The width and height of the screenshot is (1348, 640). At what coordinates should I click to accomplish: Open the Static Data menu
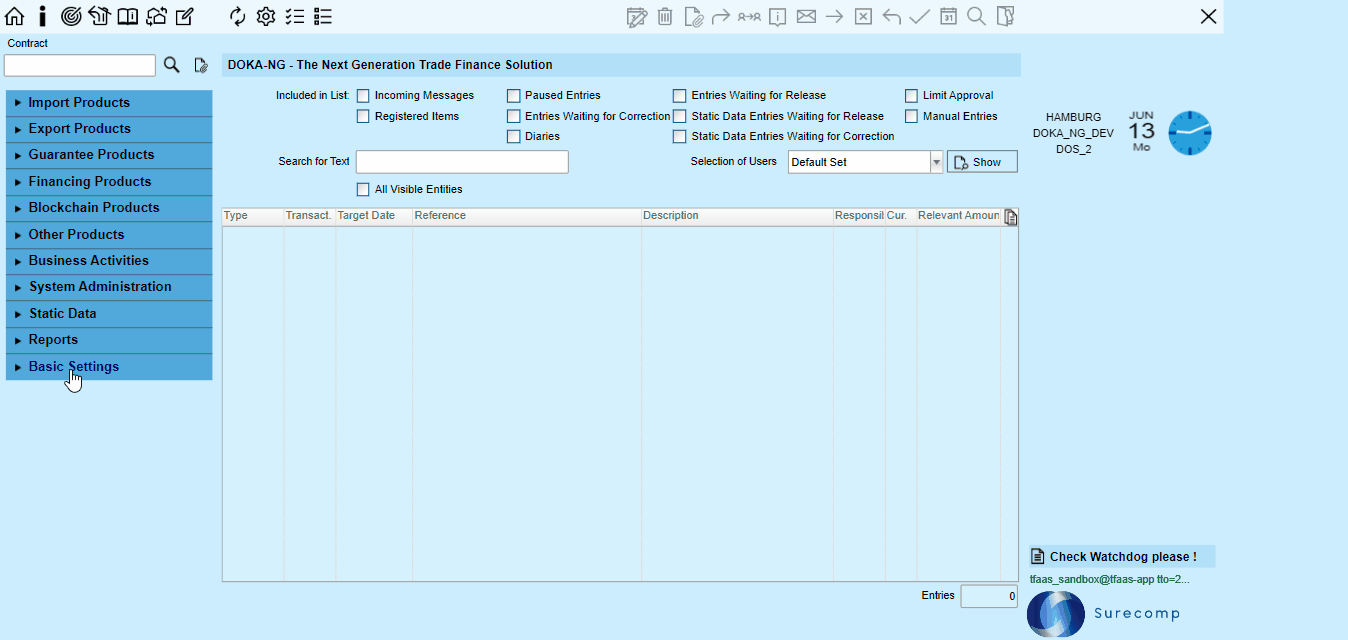(x=109, y=314)
